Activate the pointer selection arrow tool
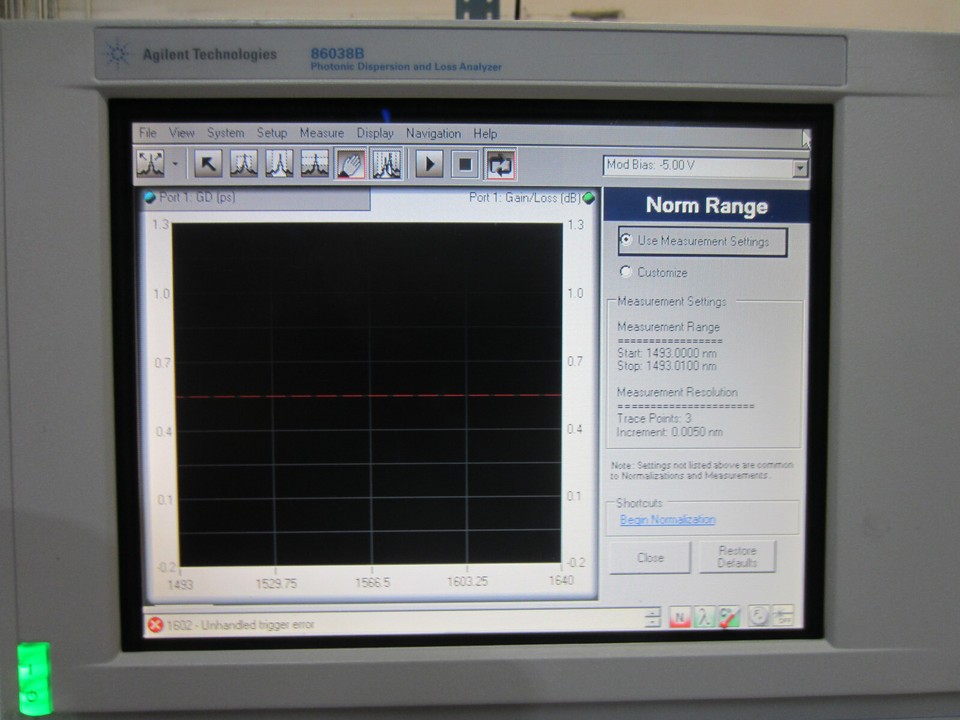The height and width of the screenshot is (720, 960). pos(210,165)
